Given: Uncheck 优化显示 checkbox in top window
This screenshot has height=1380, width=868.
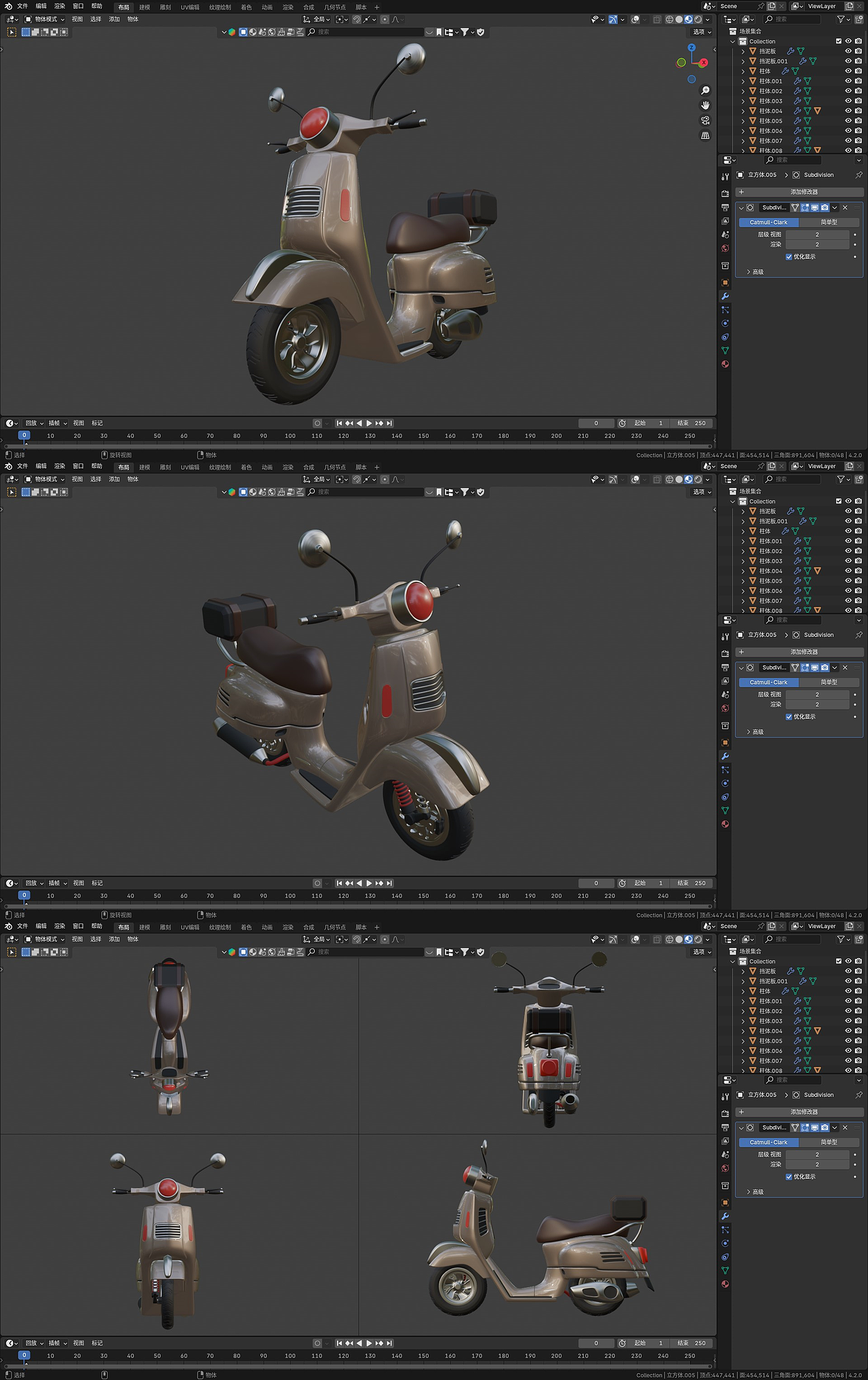Looking at the screenshot, I should point(789,256).
